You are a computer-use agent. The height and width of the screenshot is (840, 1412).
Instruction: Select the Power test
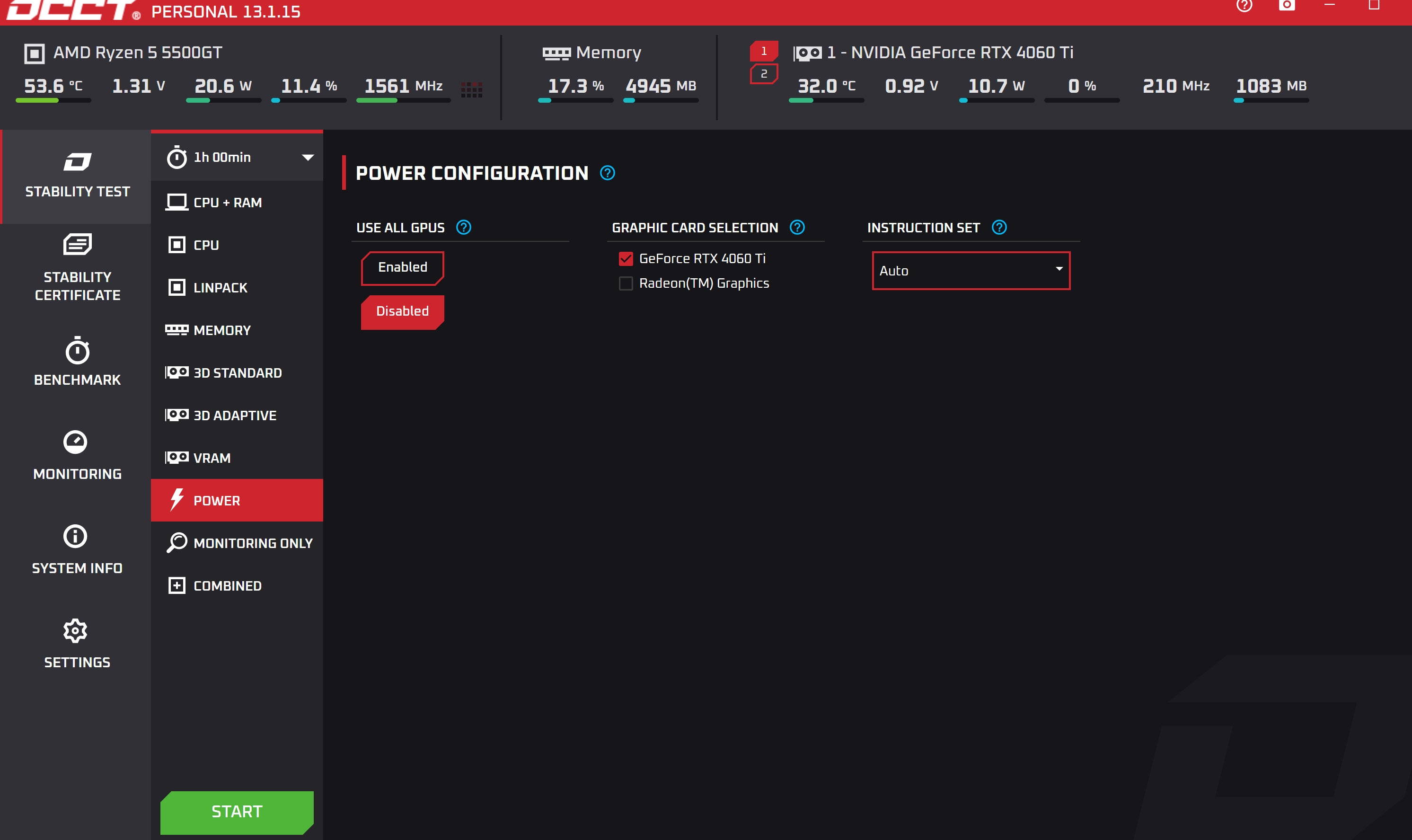[237, 500]
